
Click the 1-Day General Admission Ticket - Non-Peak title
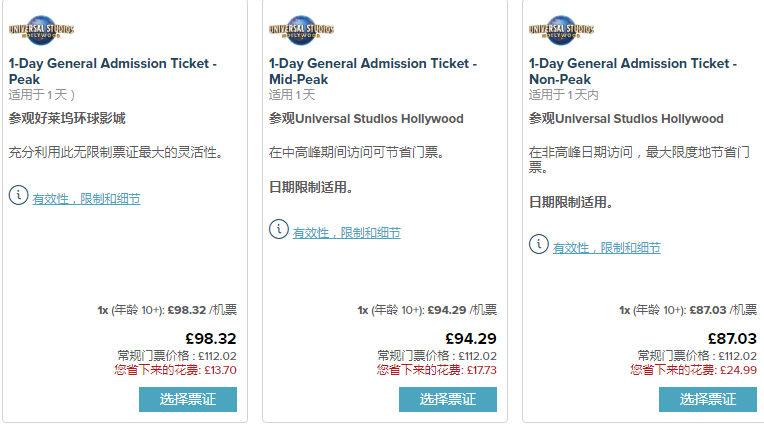click(632, 71)
